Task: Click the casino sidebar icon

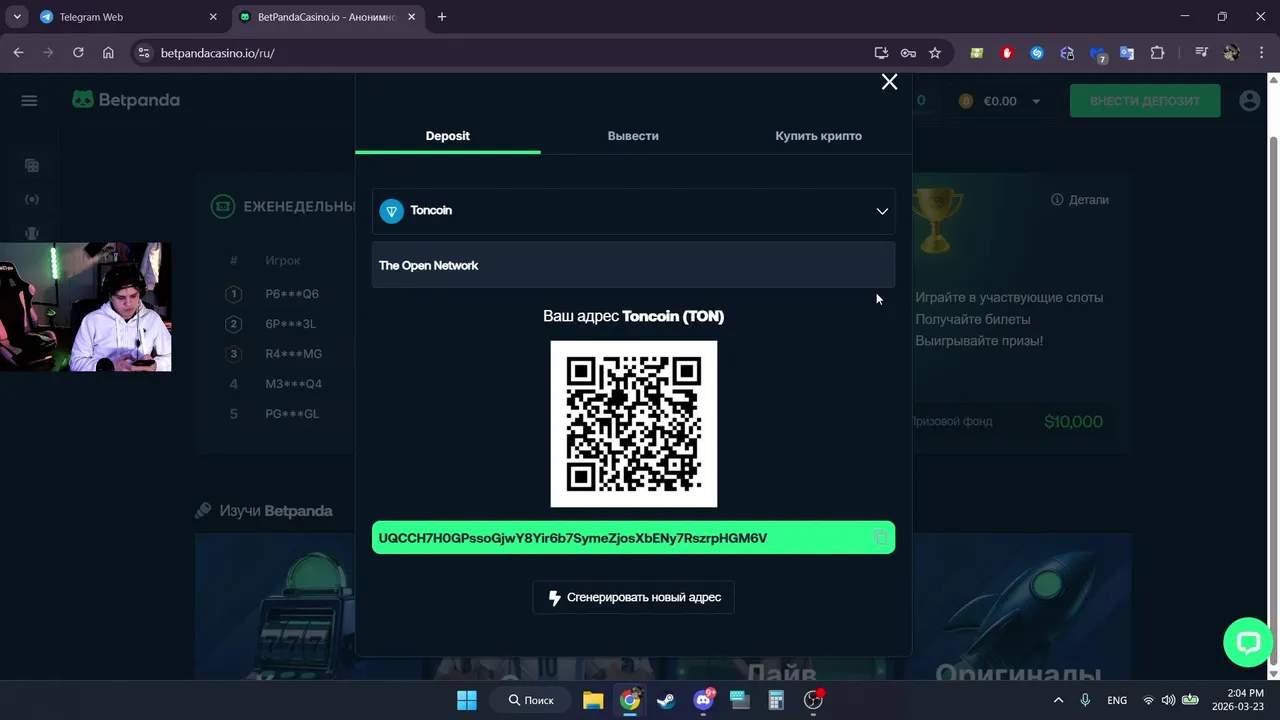Action: pyautogui.click(x=32, y=166)
